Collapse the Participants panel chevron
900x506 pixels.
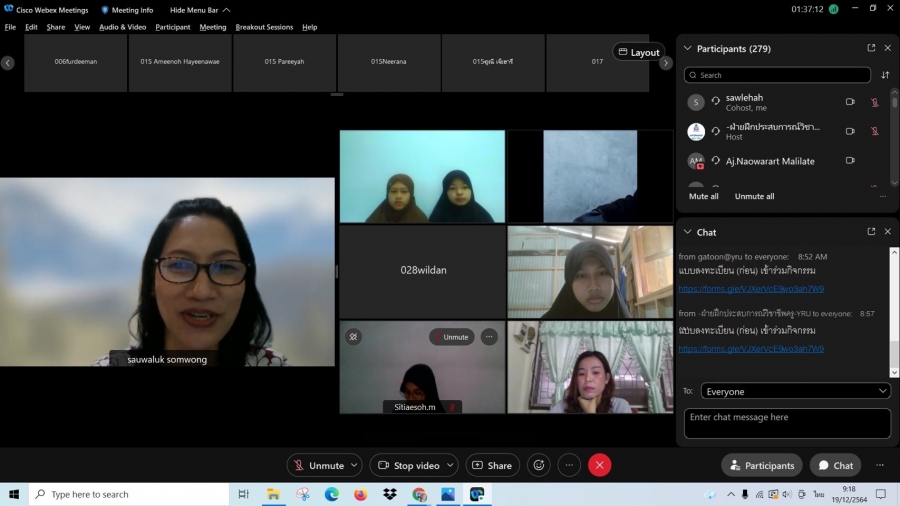coord(687,48)
